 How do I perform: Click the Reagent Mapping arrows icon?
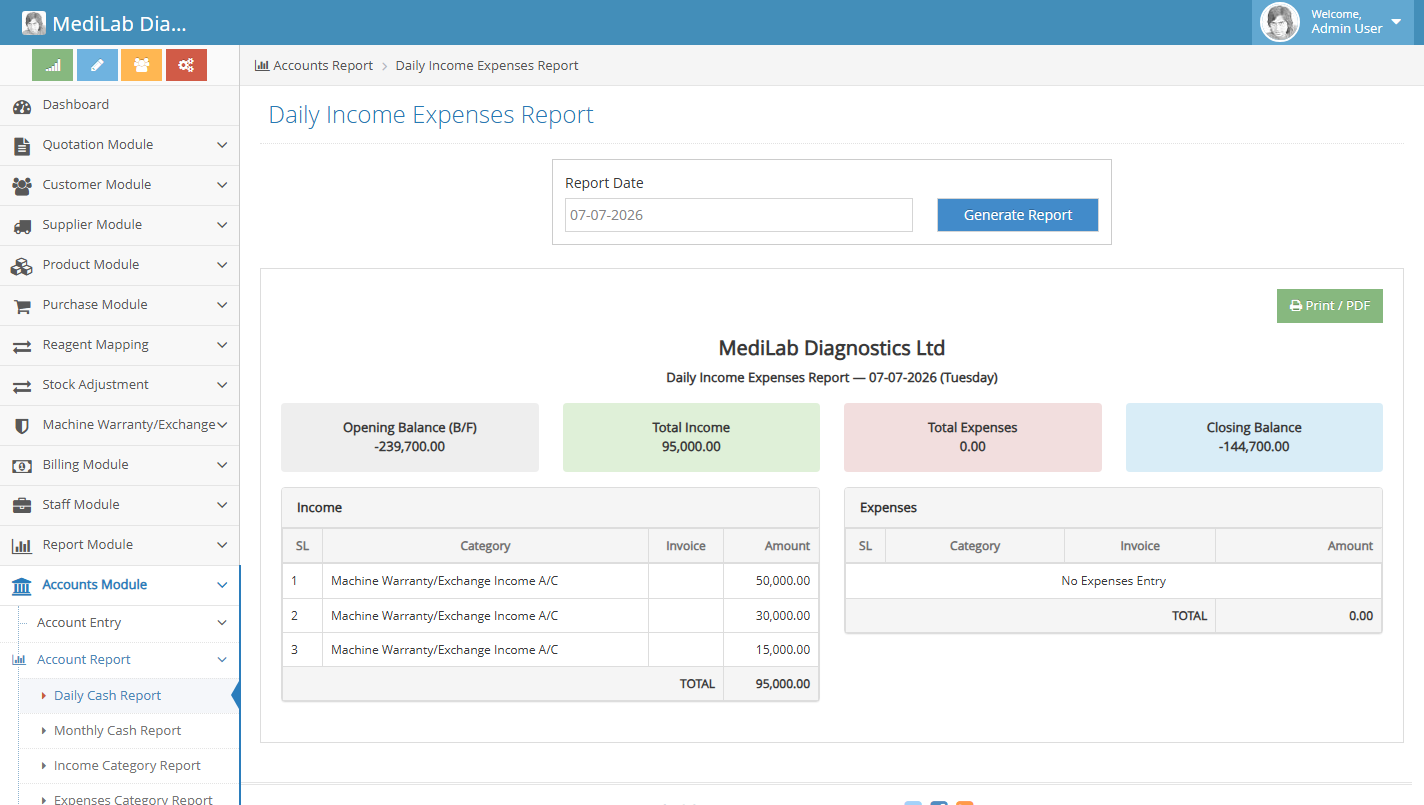click(22, 345)
